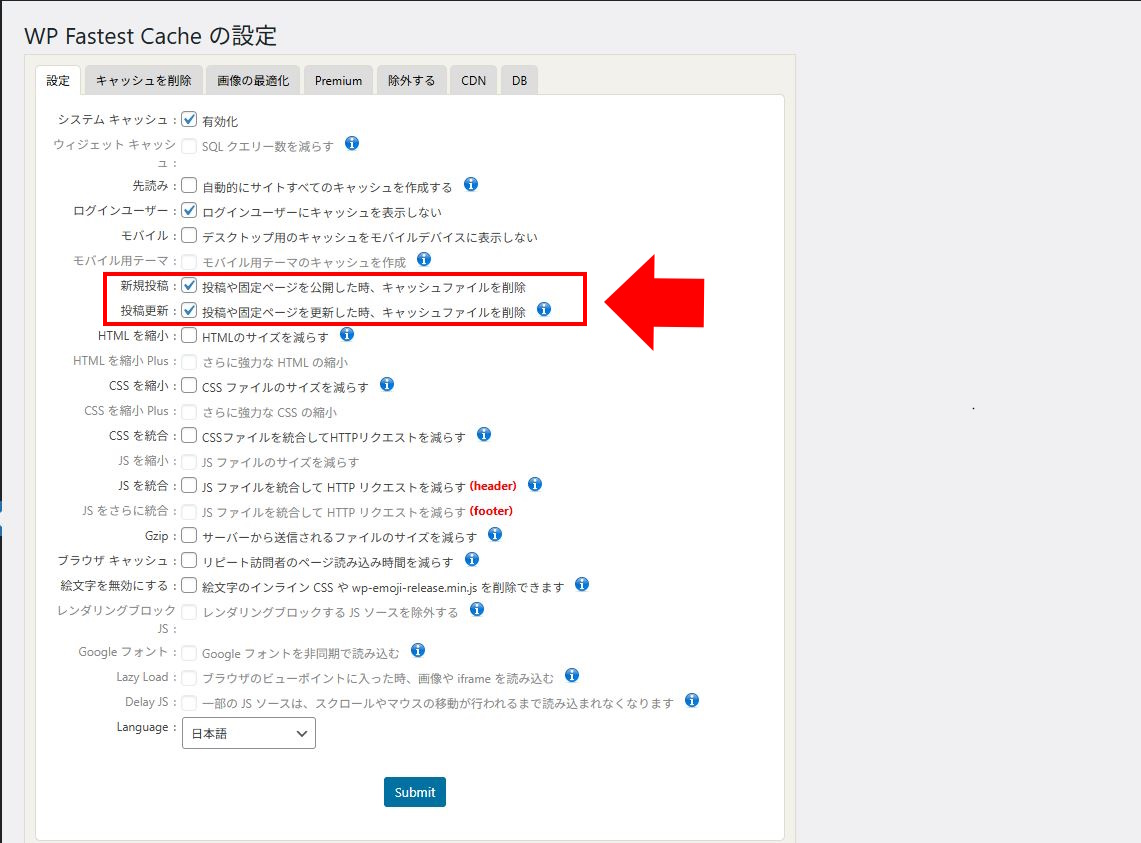
Task: Click disabled JS をさらに統合 checkbox
Action: point(189,512)
